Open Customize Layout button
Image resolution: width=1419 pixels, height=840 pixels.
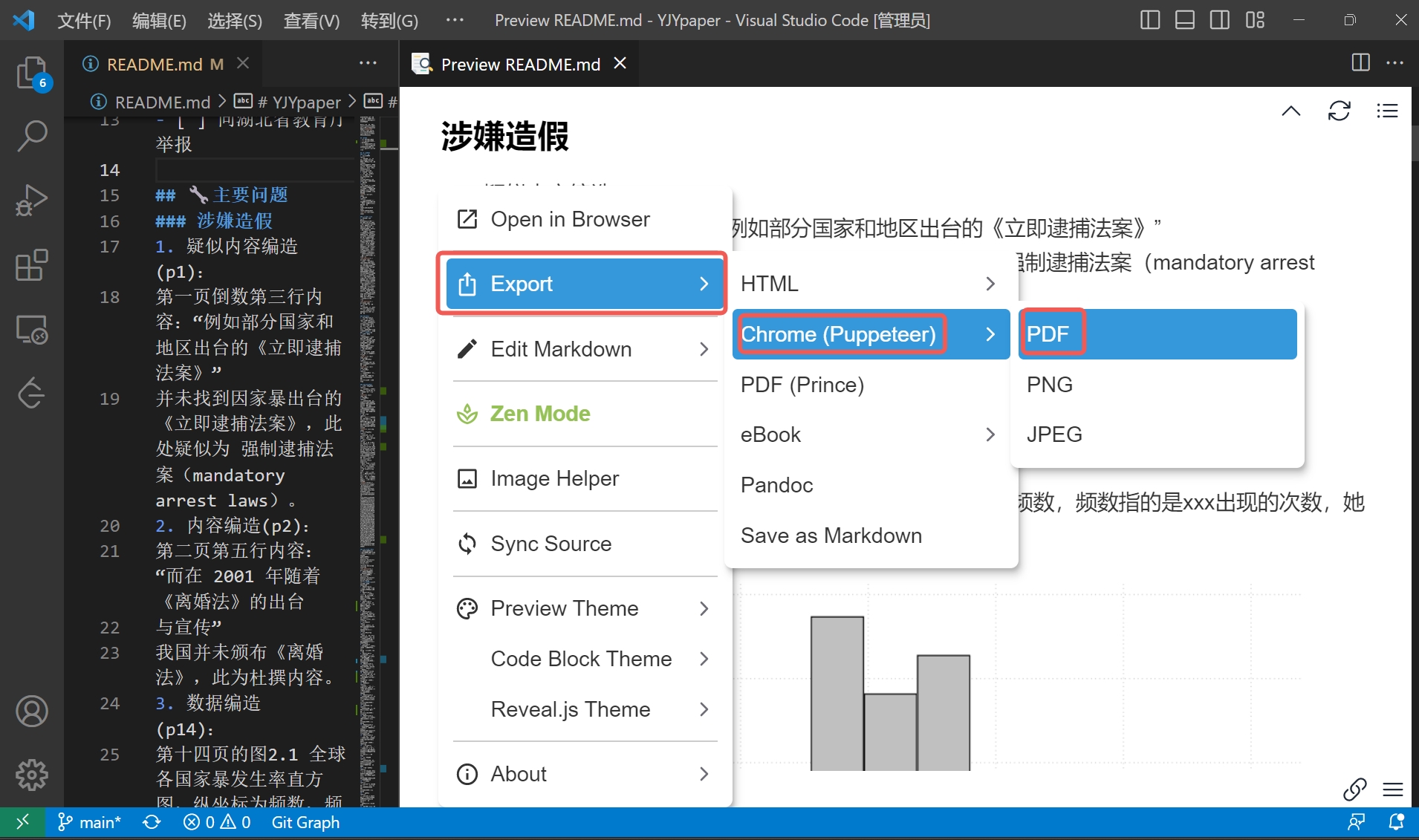point(1256,20)
